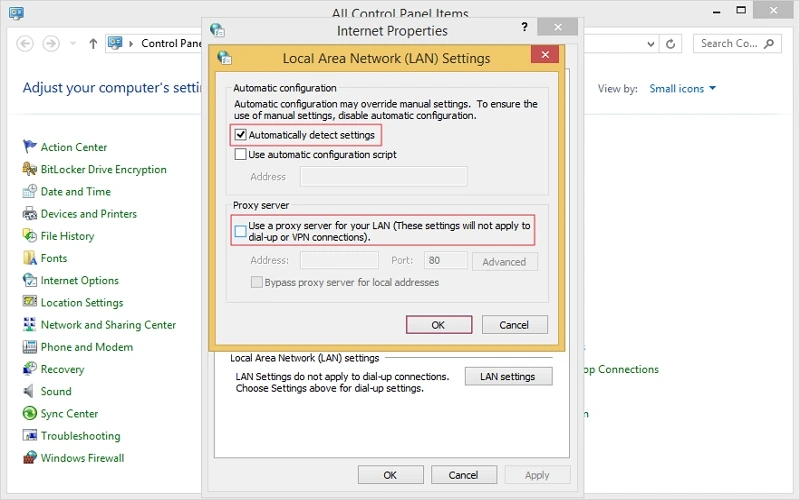Screen dimensions: 800x500
Task: Click the LAN settings button
Action: [x=508, y=377]
